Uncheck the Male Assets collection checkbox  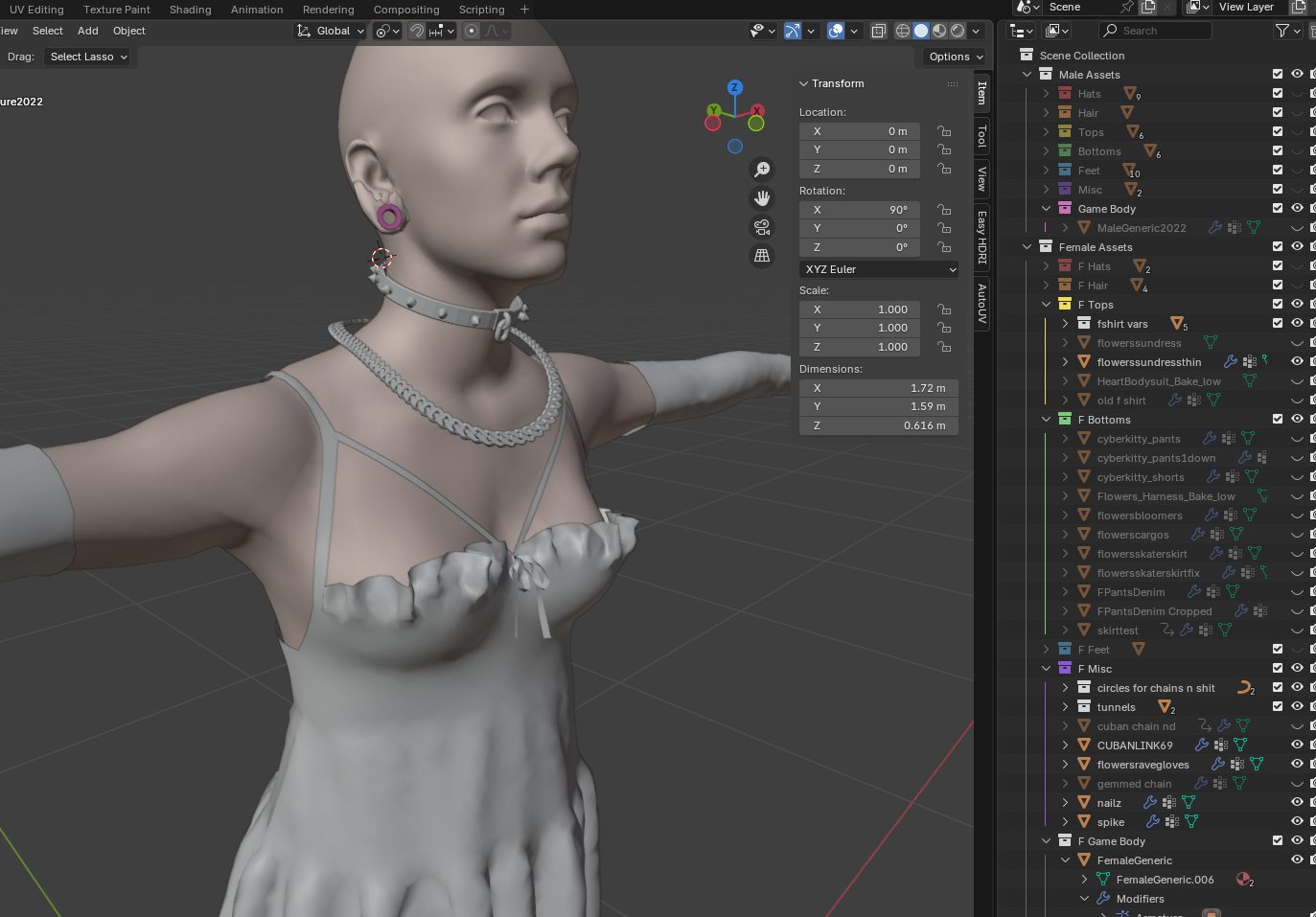[x=1278, y=74]
